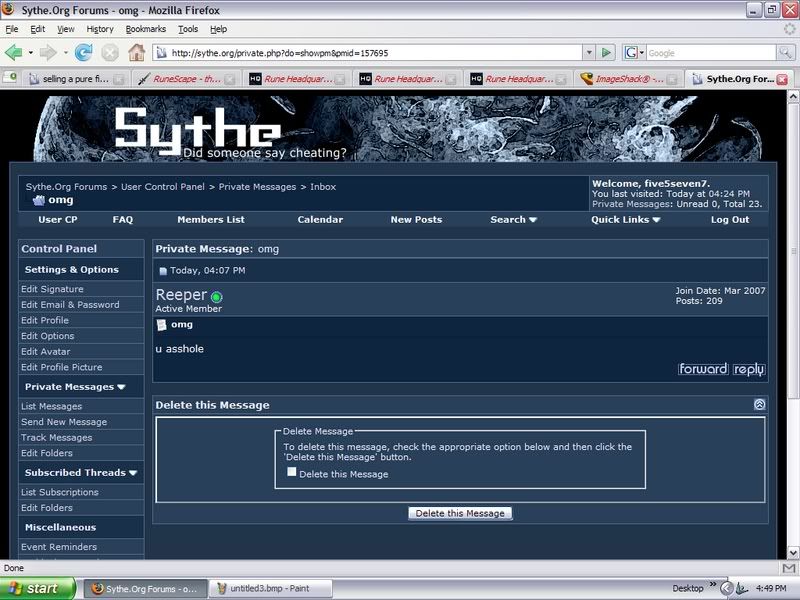
Task: Open the address bar history dropdown
Action: pos(589,53)
